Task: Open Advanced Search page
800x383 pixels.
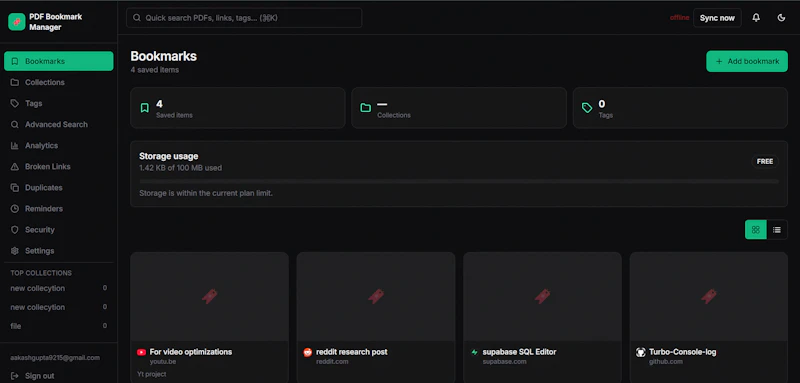Action: pyautogui.click(x=59, y=124)
